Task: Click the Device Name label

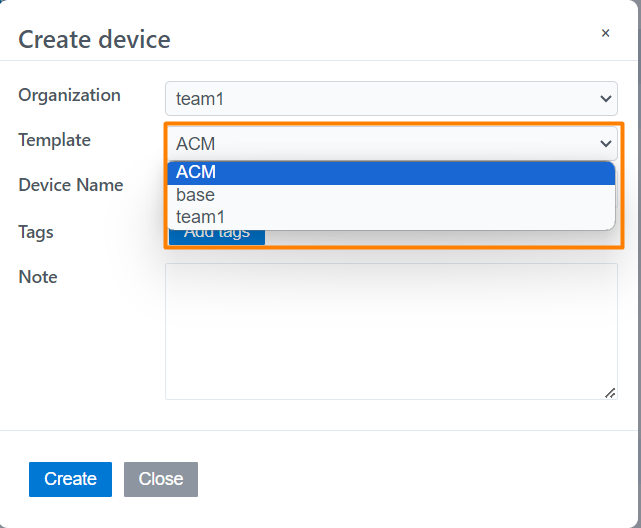Action: pos(70,185)
